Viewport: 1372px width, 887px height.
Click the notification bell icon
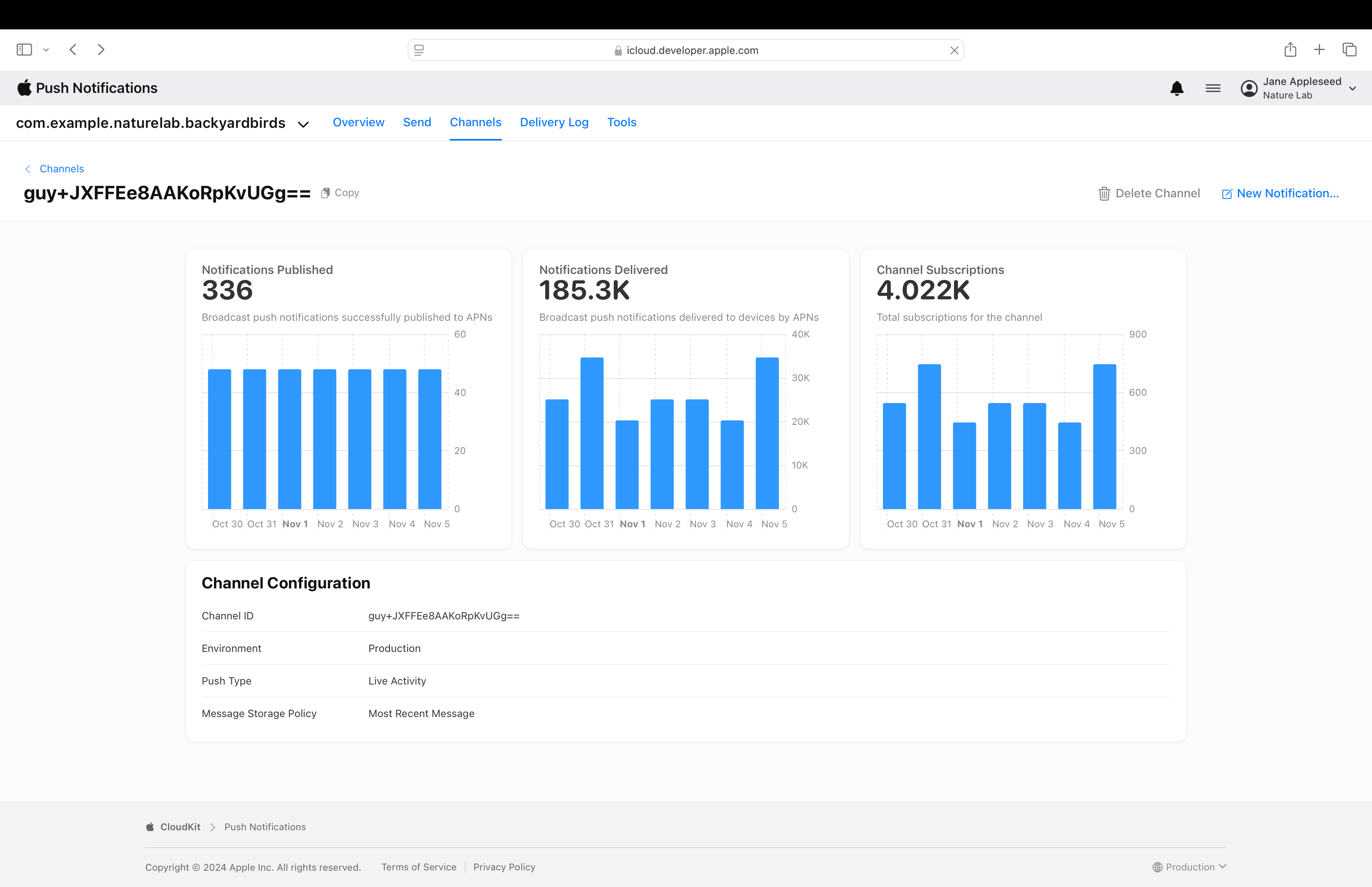click(1177, 88)
